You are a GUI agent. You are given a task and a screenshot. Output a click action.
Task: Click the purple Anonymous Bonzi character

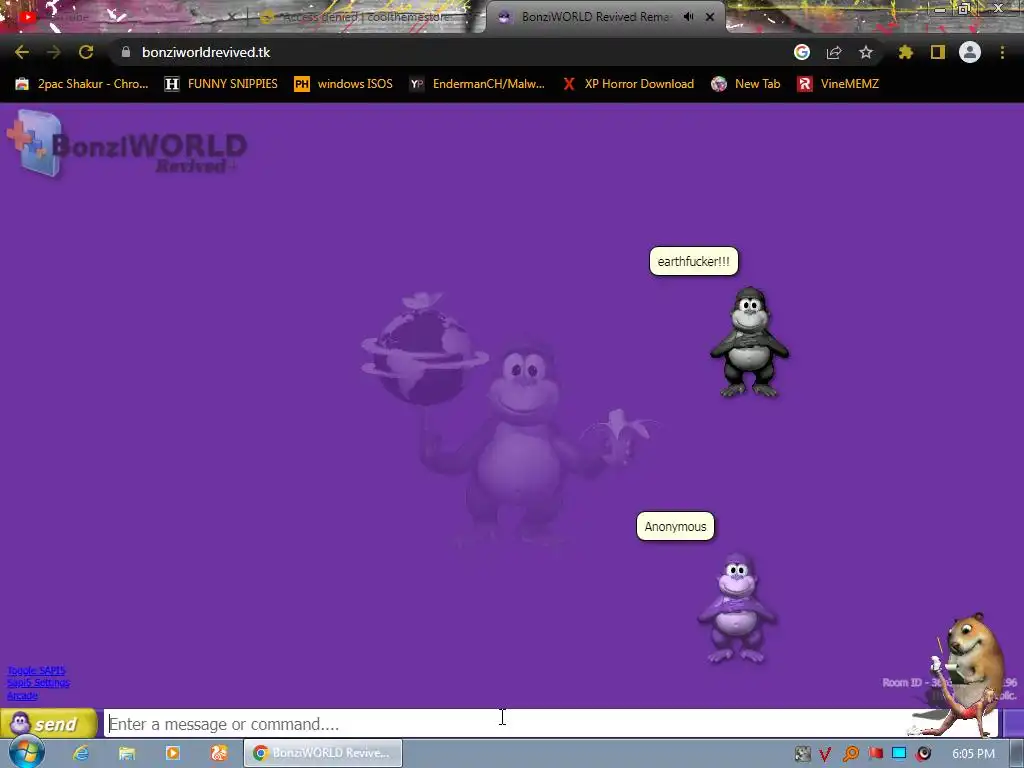(737, 608)
